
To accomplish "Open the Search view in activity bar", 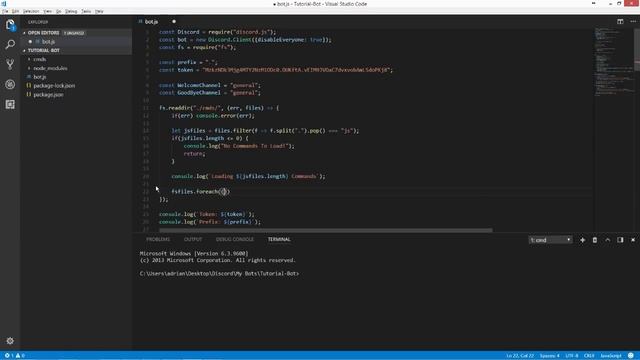I will pos(10,44).
